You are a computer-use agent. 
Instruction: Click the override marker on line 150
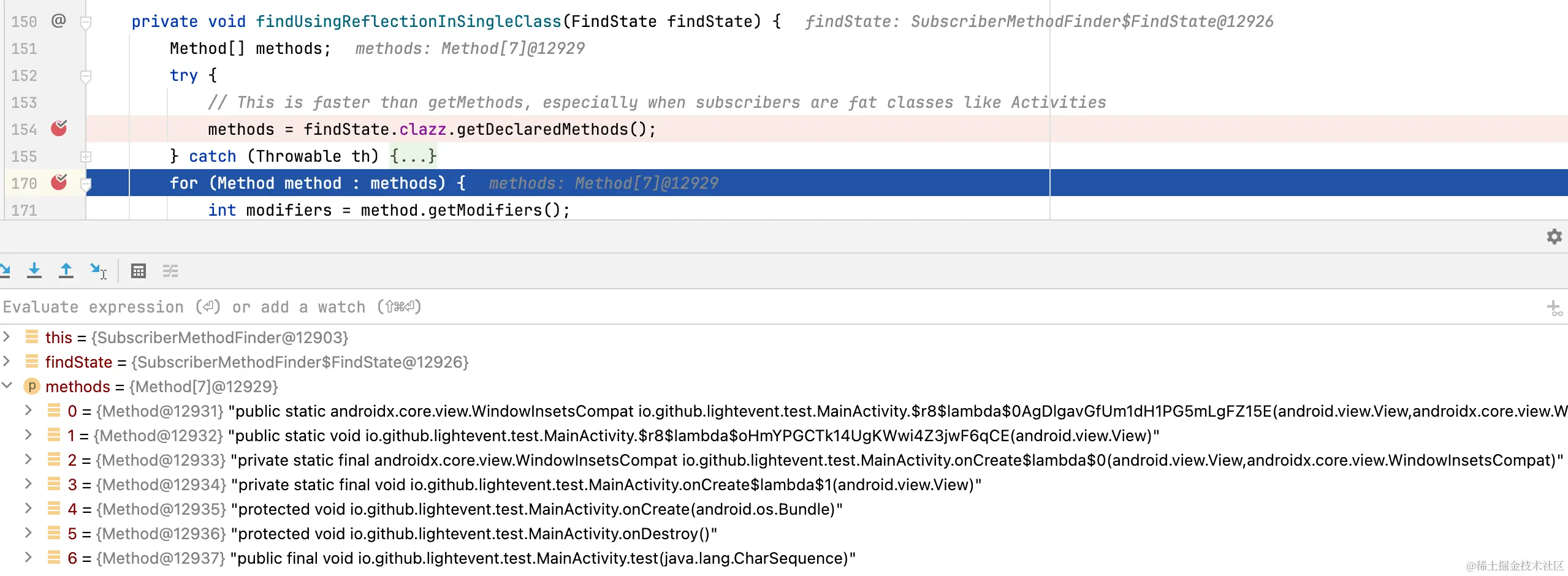[58, 21]
